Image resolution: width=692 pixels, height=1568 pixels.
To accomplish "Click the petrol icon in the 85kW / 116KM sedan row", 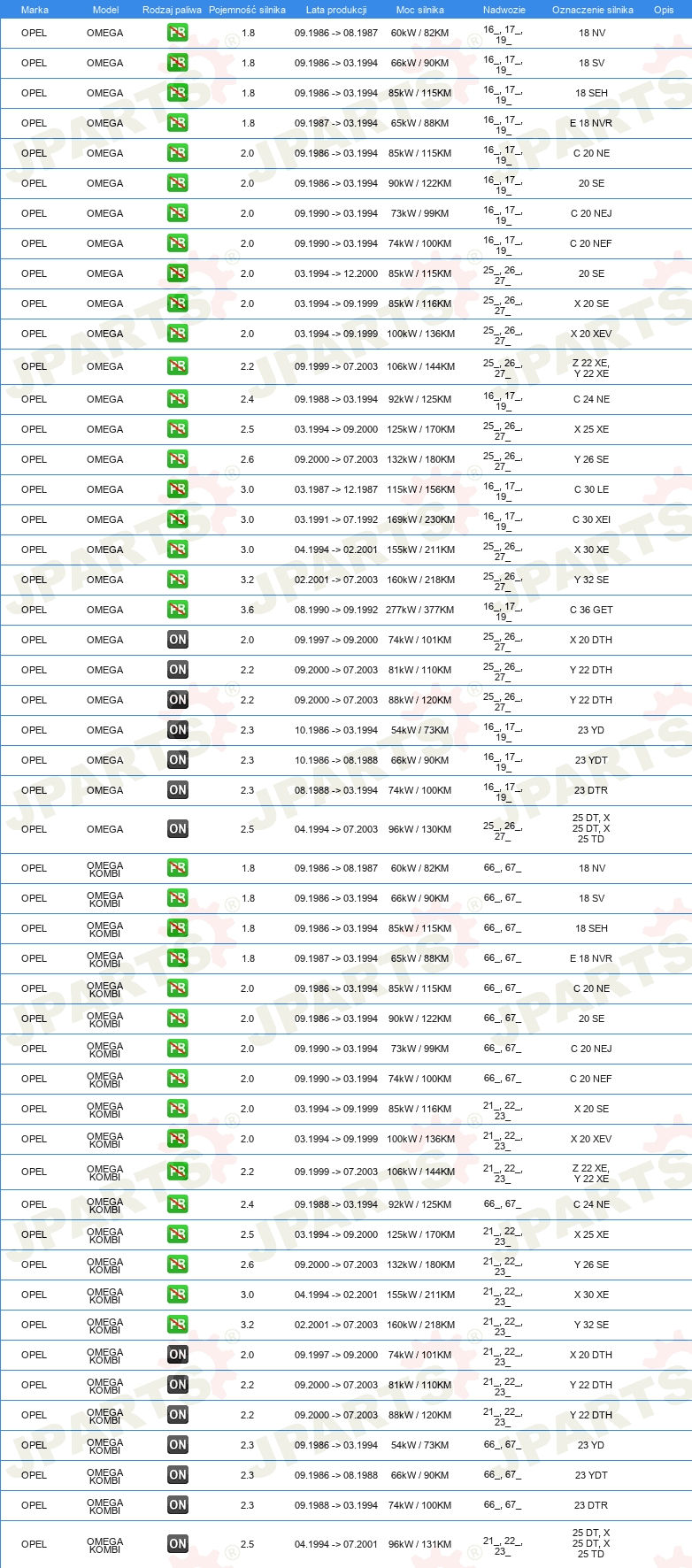I will pos(178,304).
